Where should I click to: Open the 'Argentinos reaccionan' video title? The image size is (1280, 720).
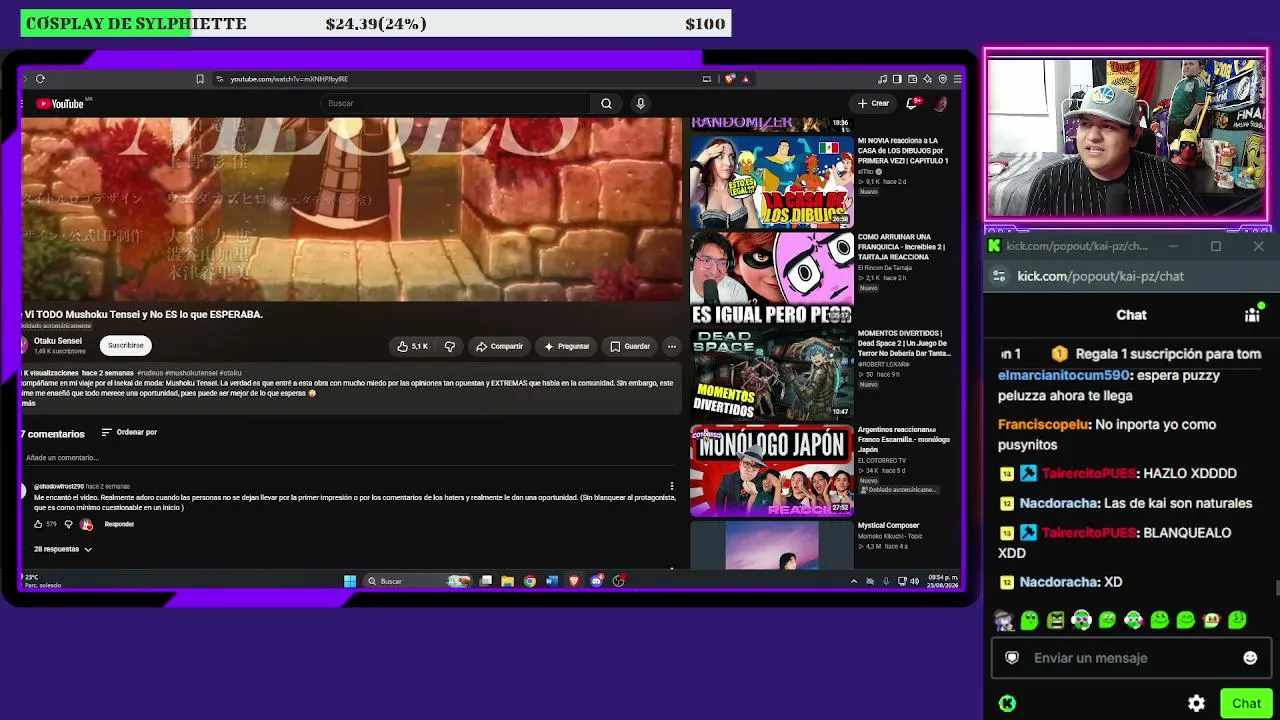point(903,439)
